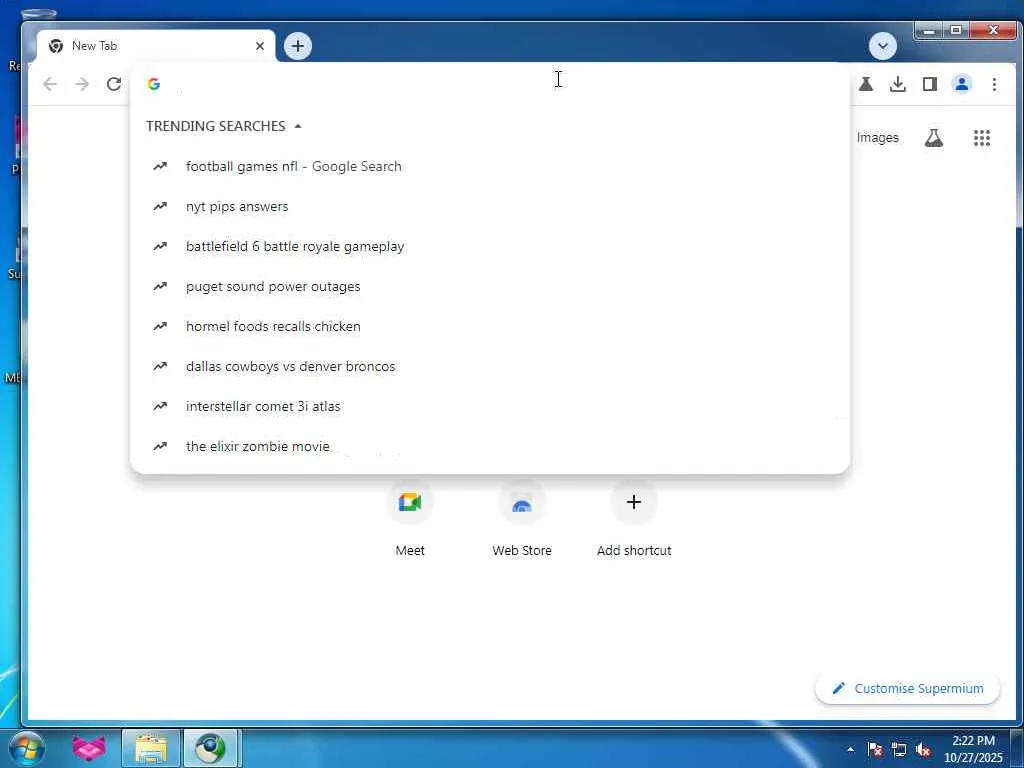
Task: Open the profile avatar menu
Action: [962, 84]
